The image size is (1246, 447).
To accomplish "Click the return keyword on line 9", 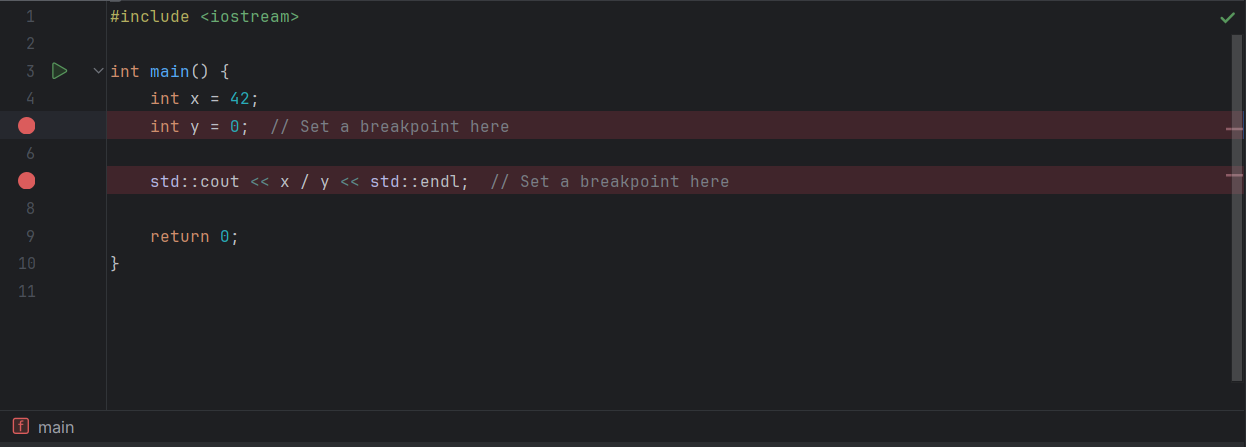I will (180, 236).
